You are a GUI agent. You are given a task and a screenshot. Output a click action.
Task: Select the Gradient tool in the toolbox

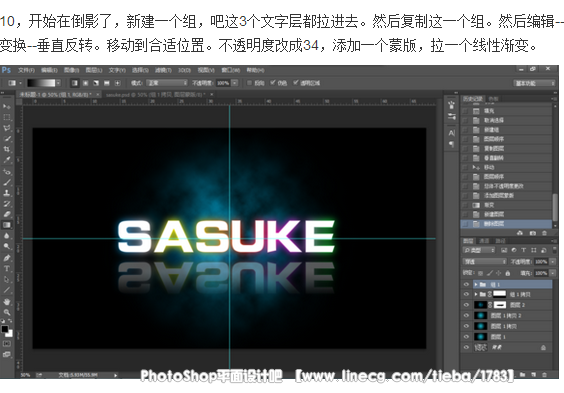(x=6, y=225)
